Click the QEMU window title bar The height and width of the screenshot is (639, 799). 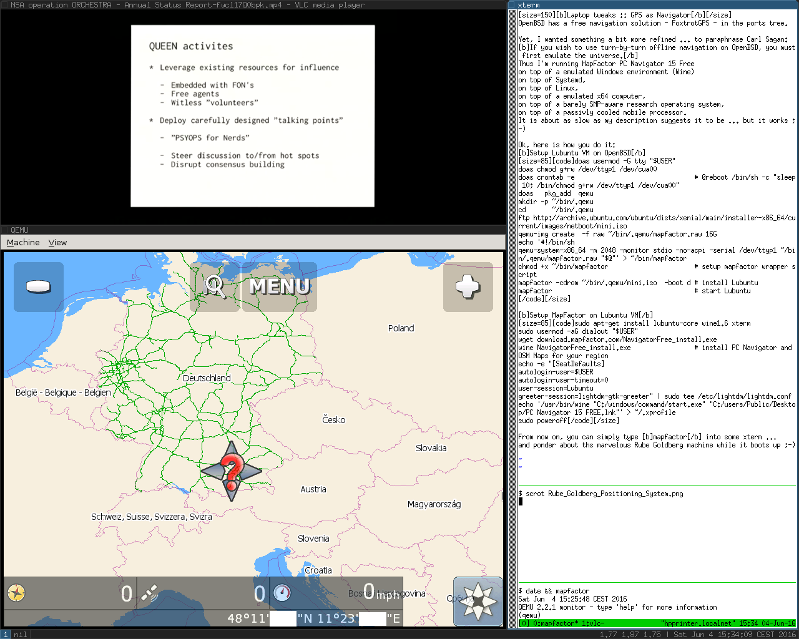(x=253, y=230)
